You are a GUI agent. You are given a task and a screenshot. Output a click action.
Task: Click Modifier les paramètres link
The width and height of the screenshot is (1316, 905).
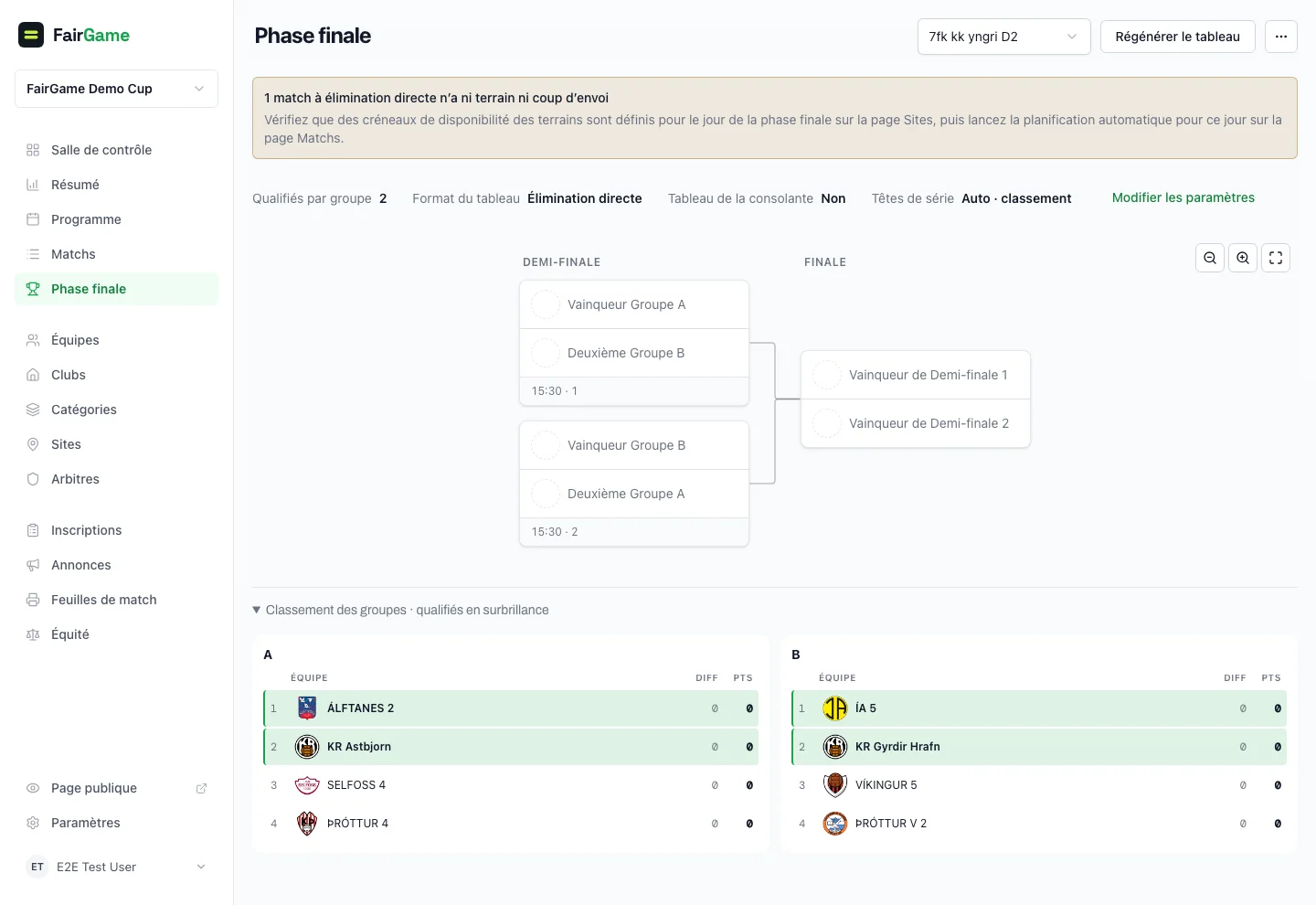[1183, 197]
